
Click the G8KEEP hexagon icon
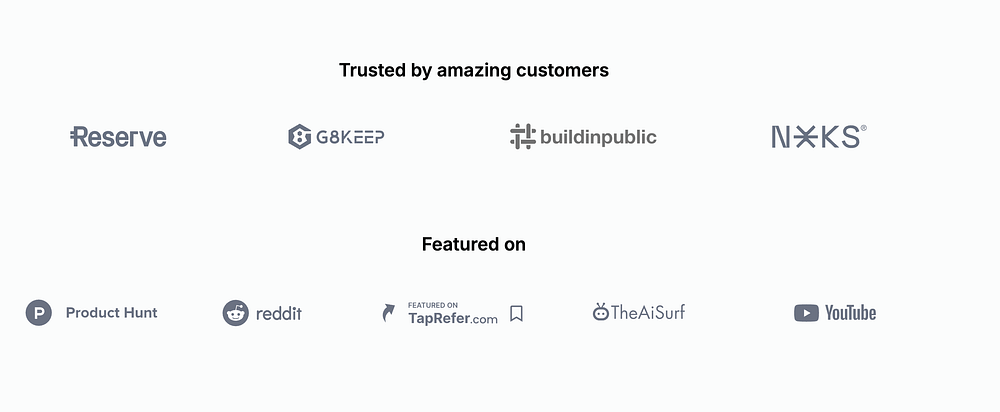coord(299,137)
